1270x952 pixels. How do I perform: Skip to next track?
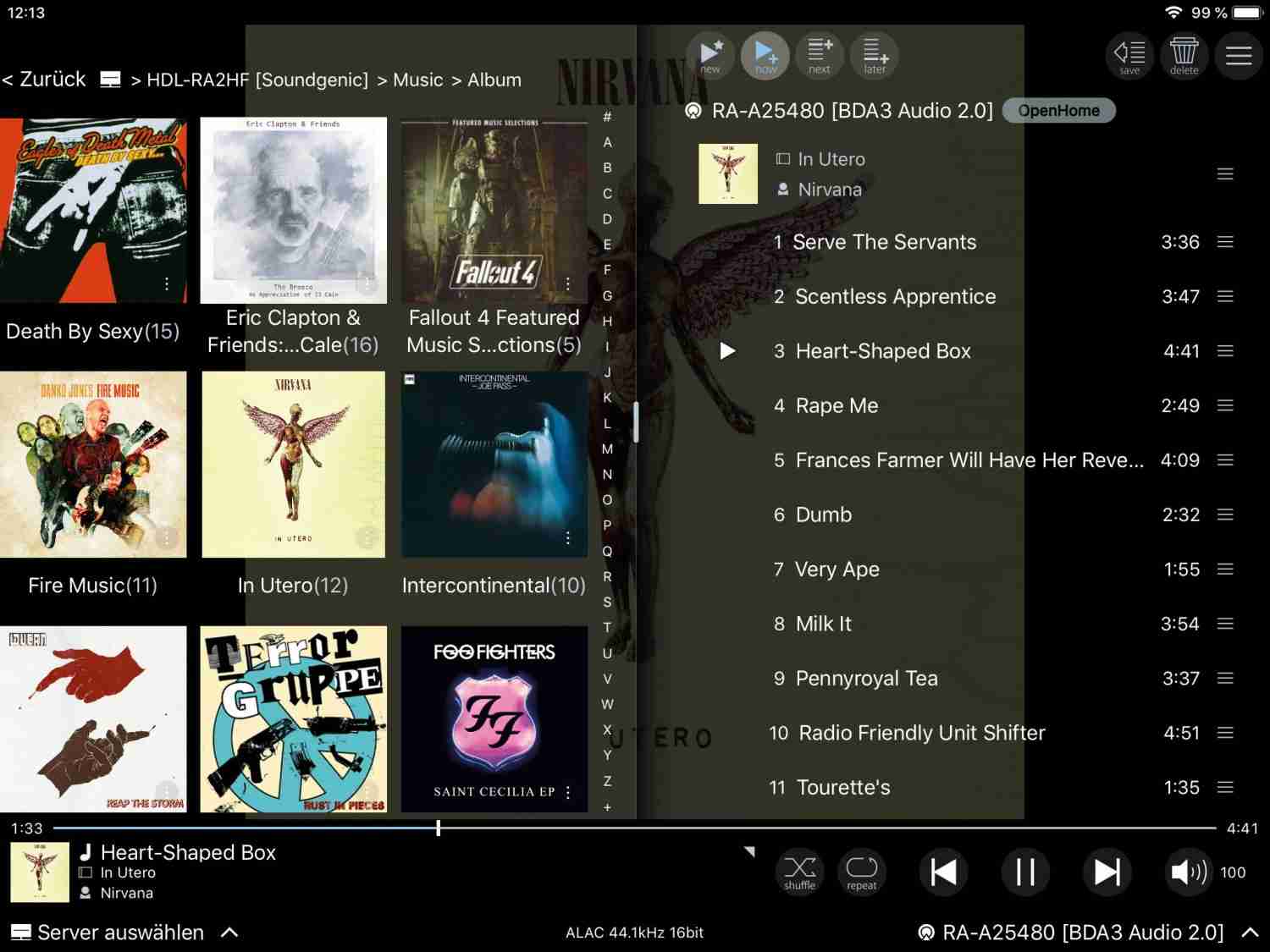point(1107,872)
